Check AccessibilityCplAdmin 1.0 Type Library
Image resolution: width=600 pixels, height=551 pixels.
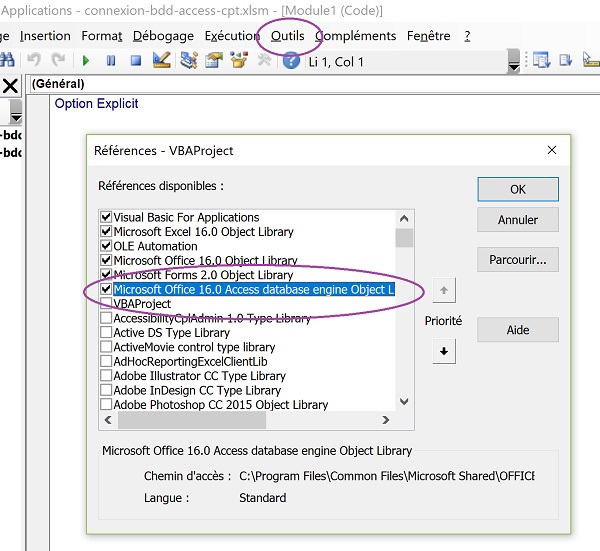pos(106,318)
